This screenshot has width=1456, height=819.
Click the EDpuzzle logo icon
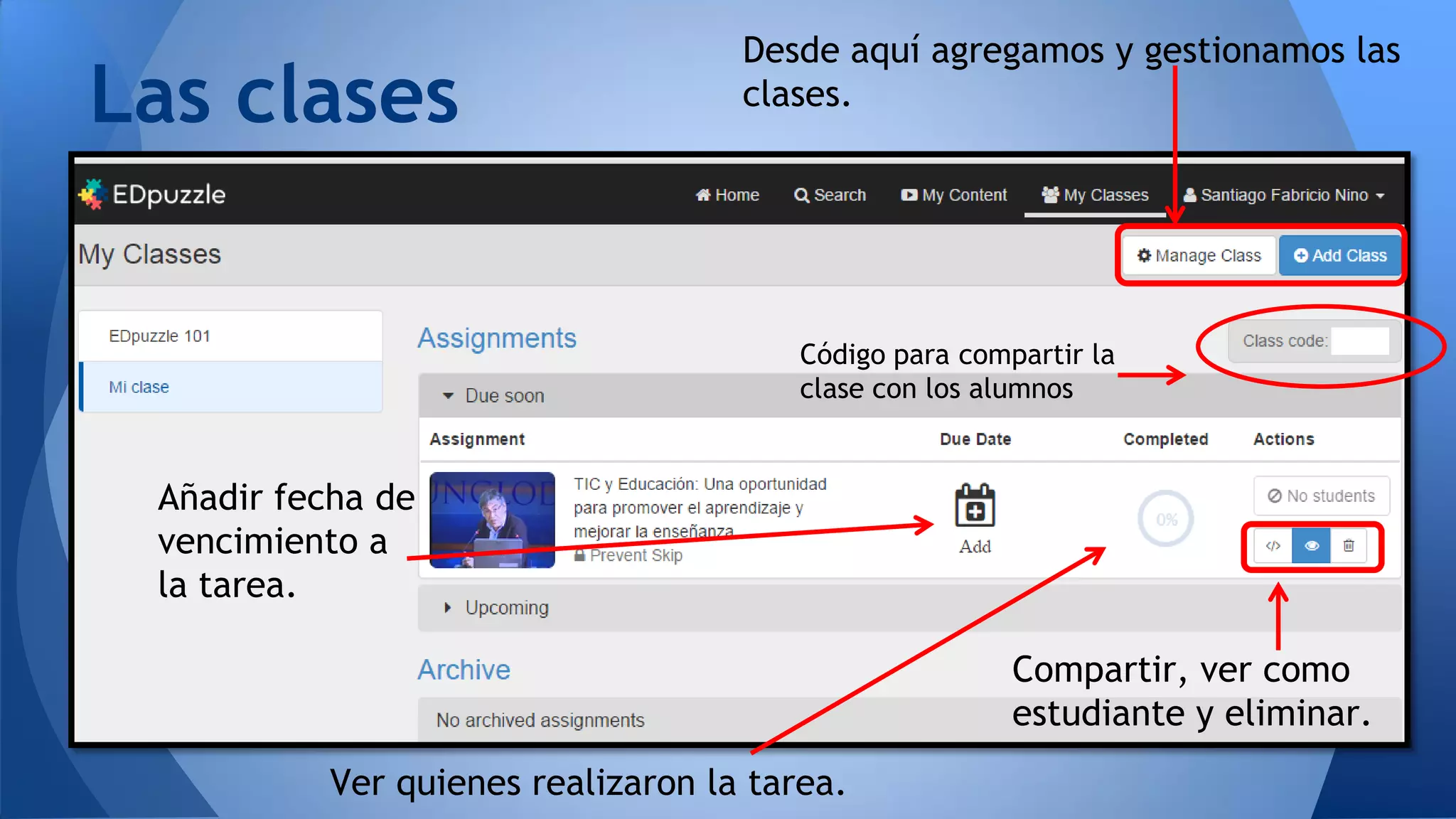tap(92, 195)
